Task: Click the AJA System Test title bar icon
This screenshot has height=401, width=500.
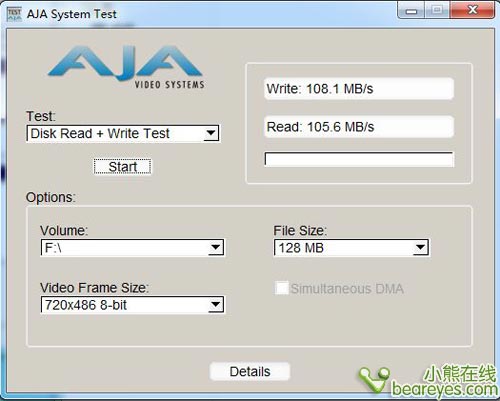Action: [x=14, y=15]
